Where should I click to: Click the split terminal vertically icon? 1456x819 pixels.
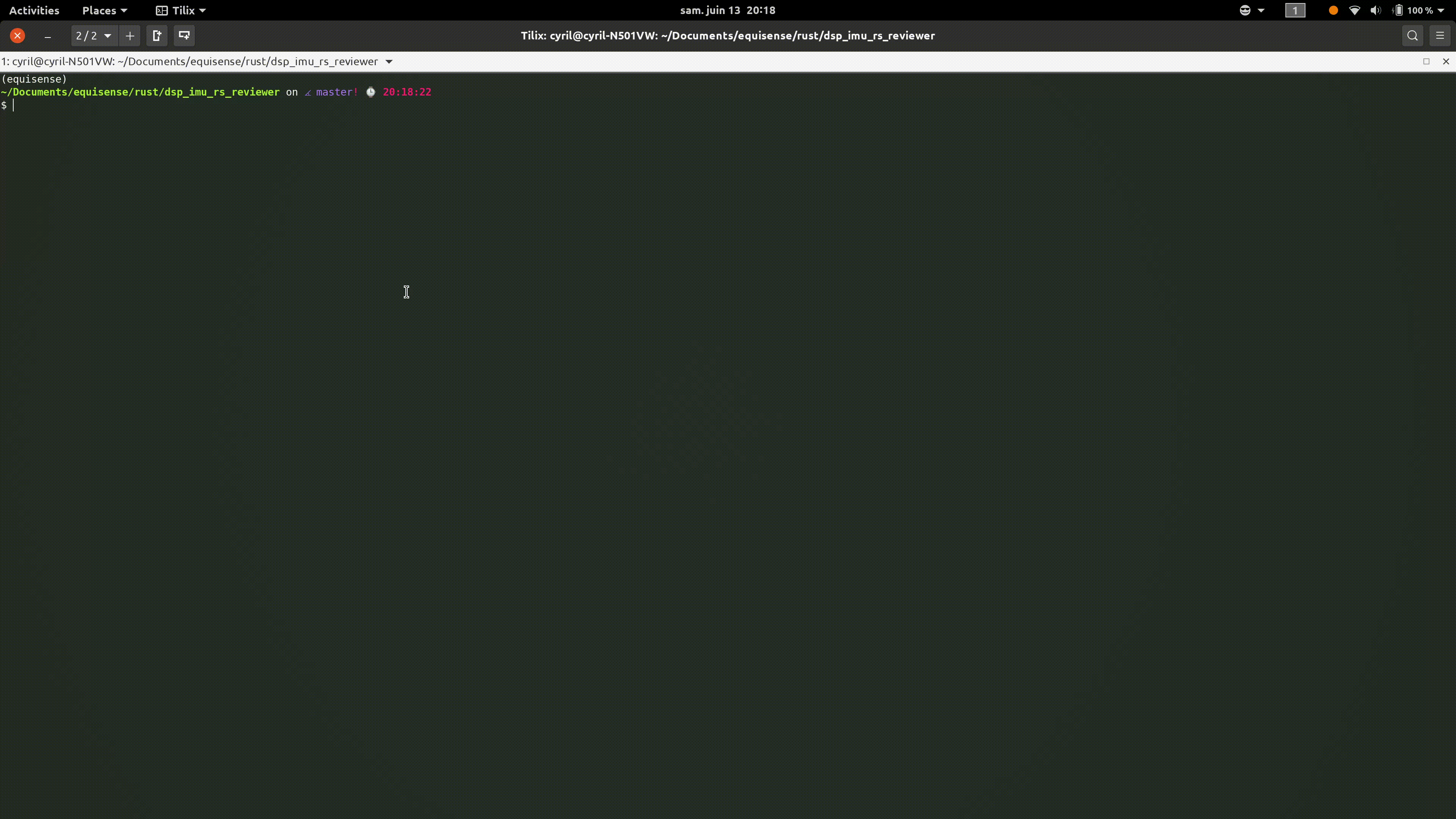(x=157, y=36)
